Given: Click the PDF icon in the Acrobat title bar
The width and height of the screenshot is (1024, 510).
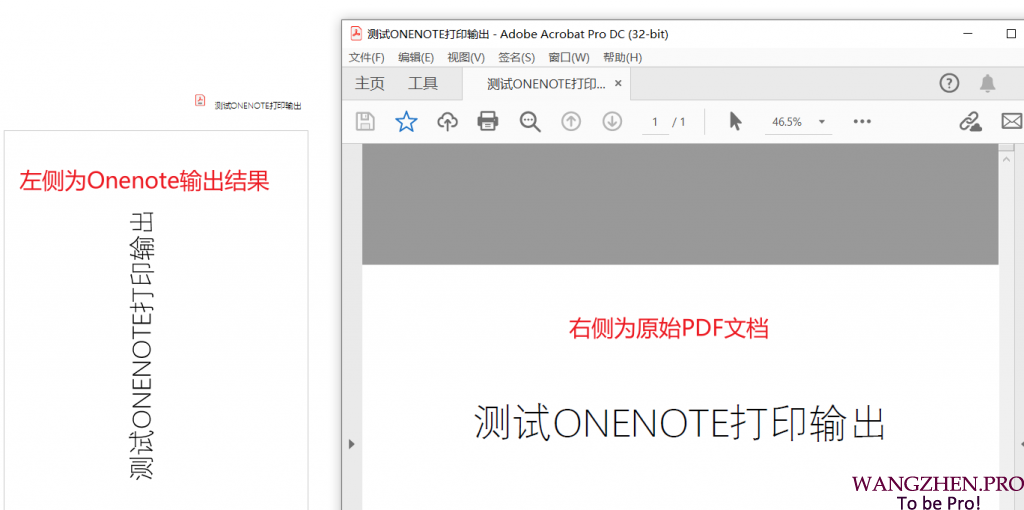Looking at the screenshot, I should (x=356, y=33).
